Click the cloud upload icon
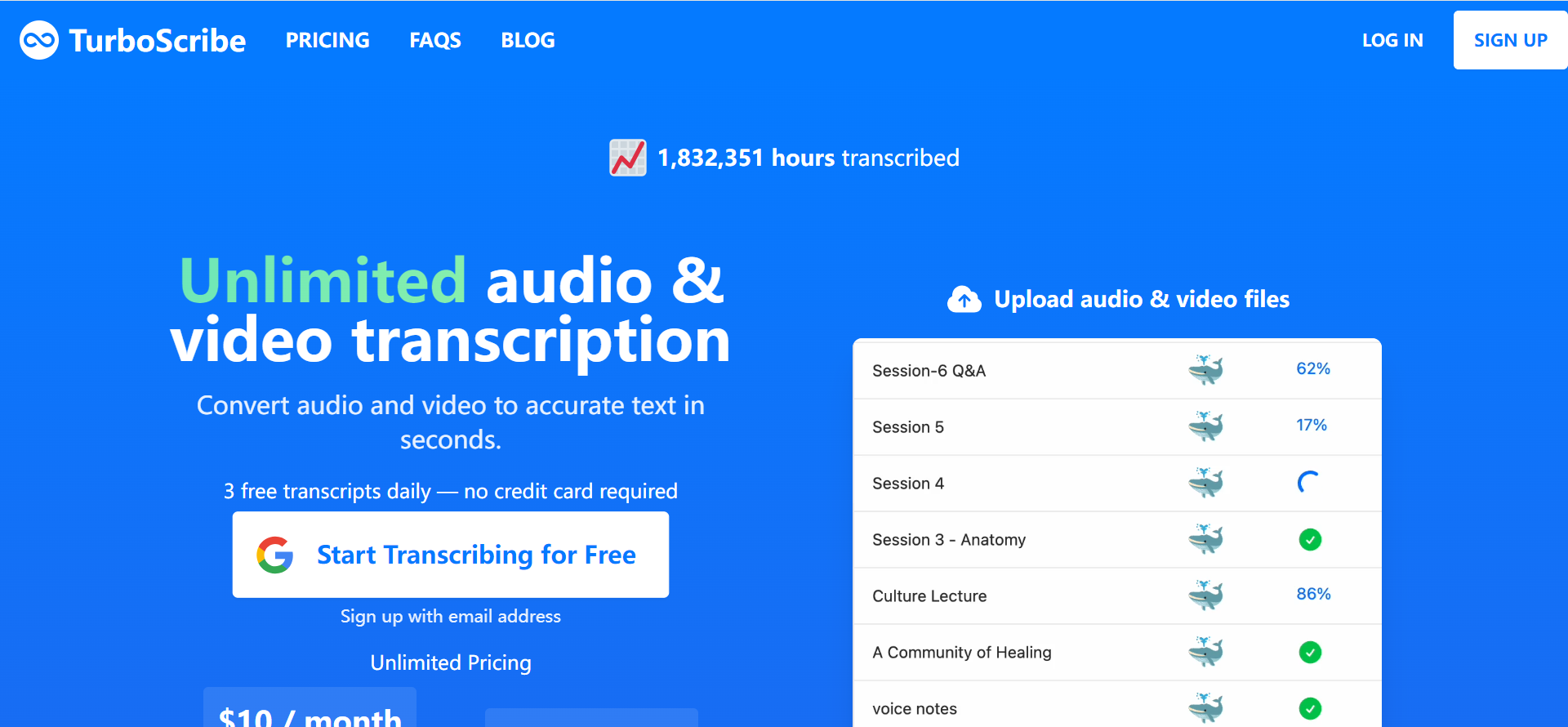Viewport: 1568px width, 727px height. (964, 300)
